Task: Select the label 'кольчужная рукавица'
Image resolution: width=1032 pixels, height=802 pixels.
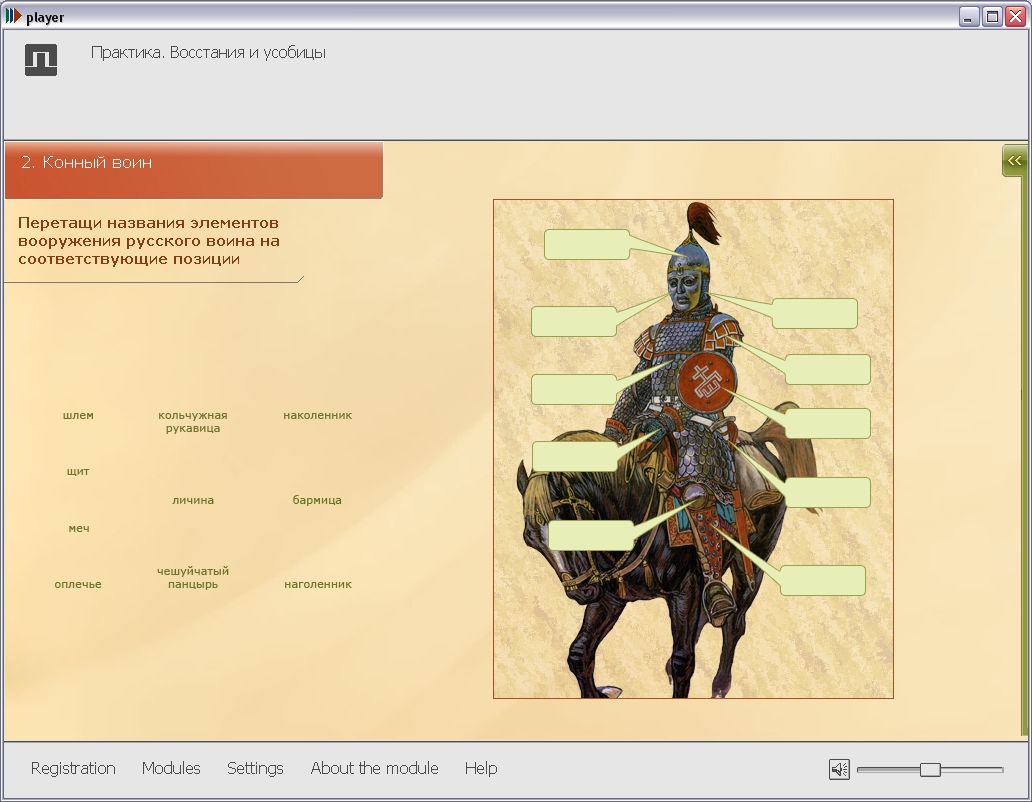Action: (x=193, y=422)
